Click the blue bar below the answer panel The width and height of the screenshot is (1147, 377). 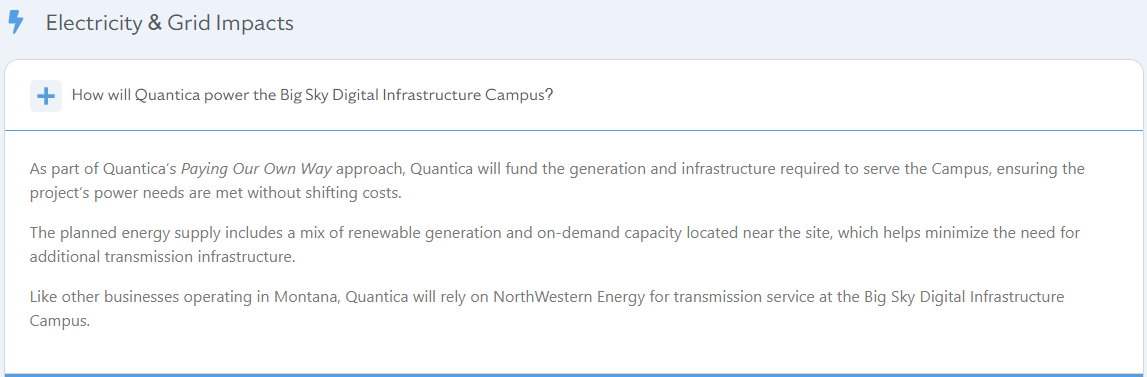click(574, 375)
